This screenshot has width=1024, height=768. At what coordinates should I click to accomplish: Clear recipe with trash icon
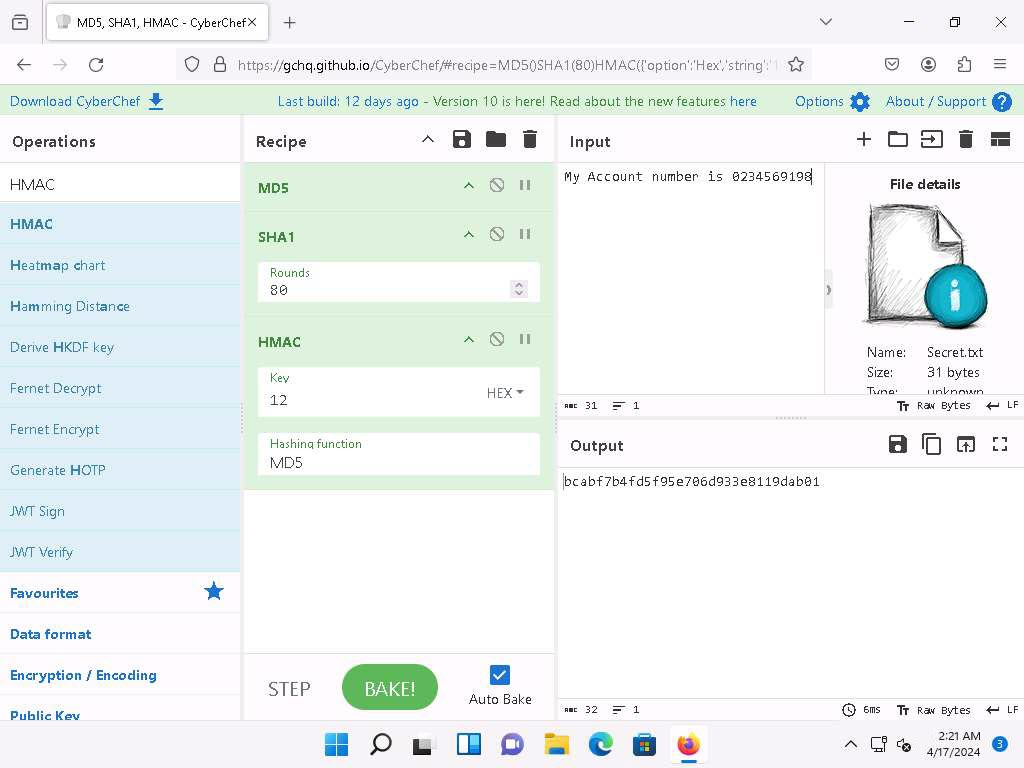click(530, 140)
